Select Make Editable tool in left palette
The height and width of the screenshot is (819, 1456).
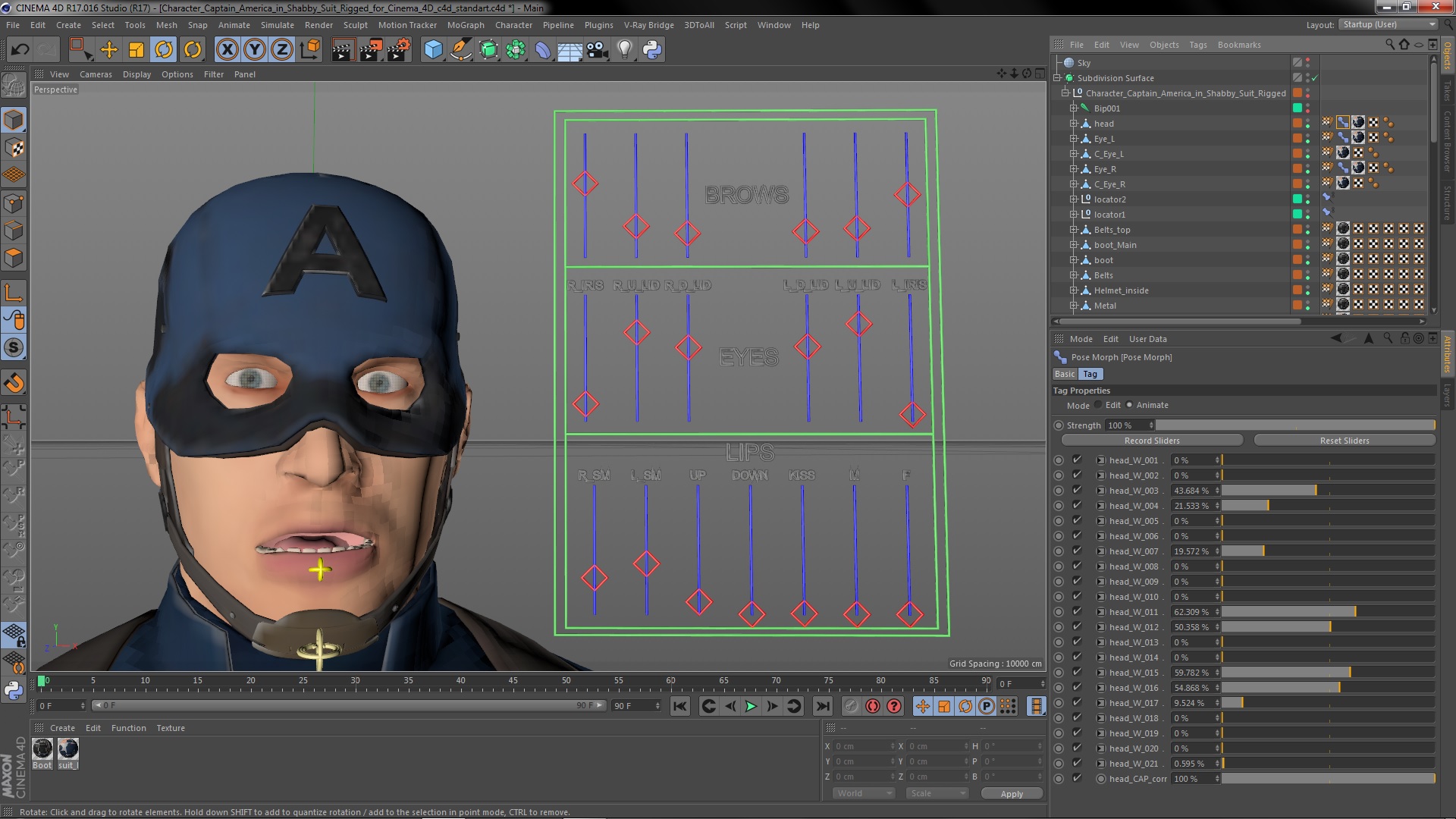(x=14, y=85)
